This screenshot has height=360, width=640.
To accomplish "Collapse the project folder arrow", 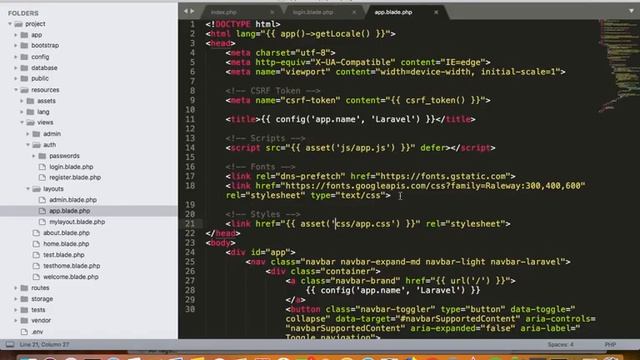I will click(10, 24).
